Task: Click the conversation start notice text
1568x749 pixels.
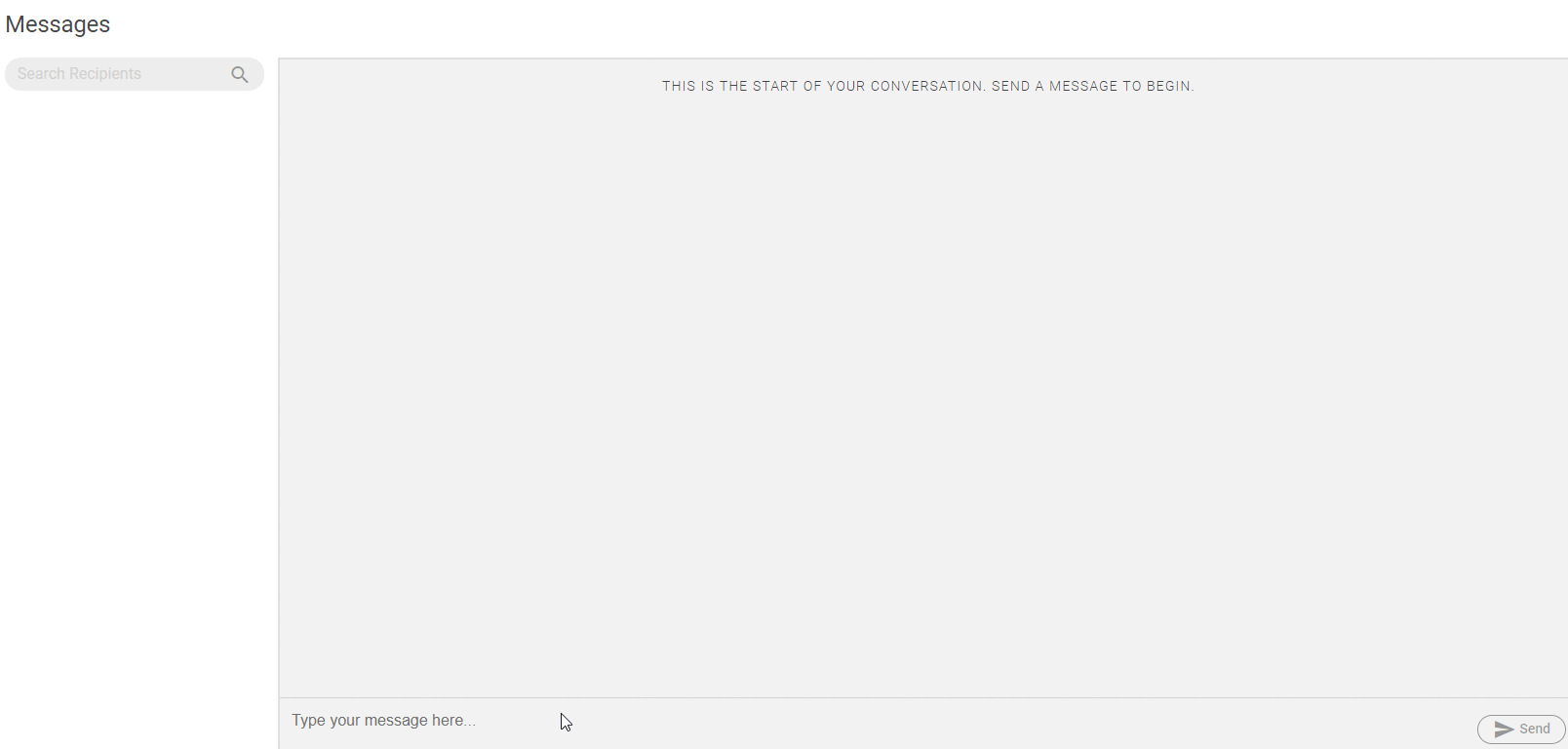Action: [927, 86]
